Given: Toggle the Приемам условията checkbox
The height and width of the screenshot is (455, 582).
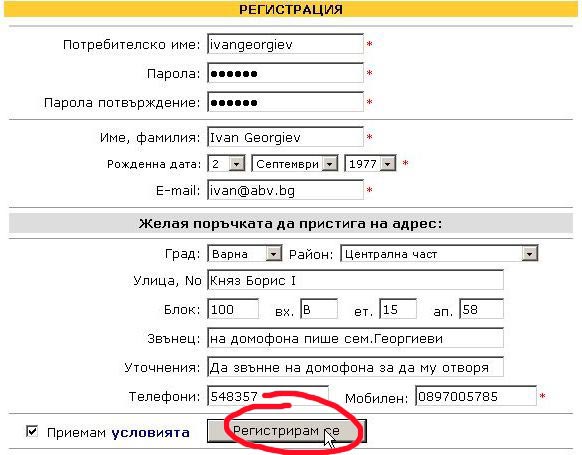Looking at the screenshot, I should tap(32, 432).
